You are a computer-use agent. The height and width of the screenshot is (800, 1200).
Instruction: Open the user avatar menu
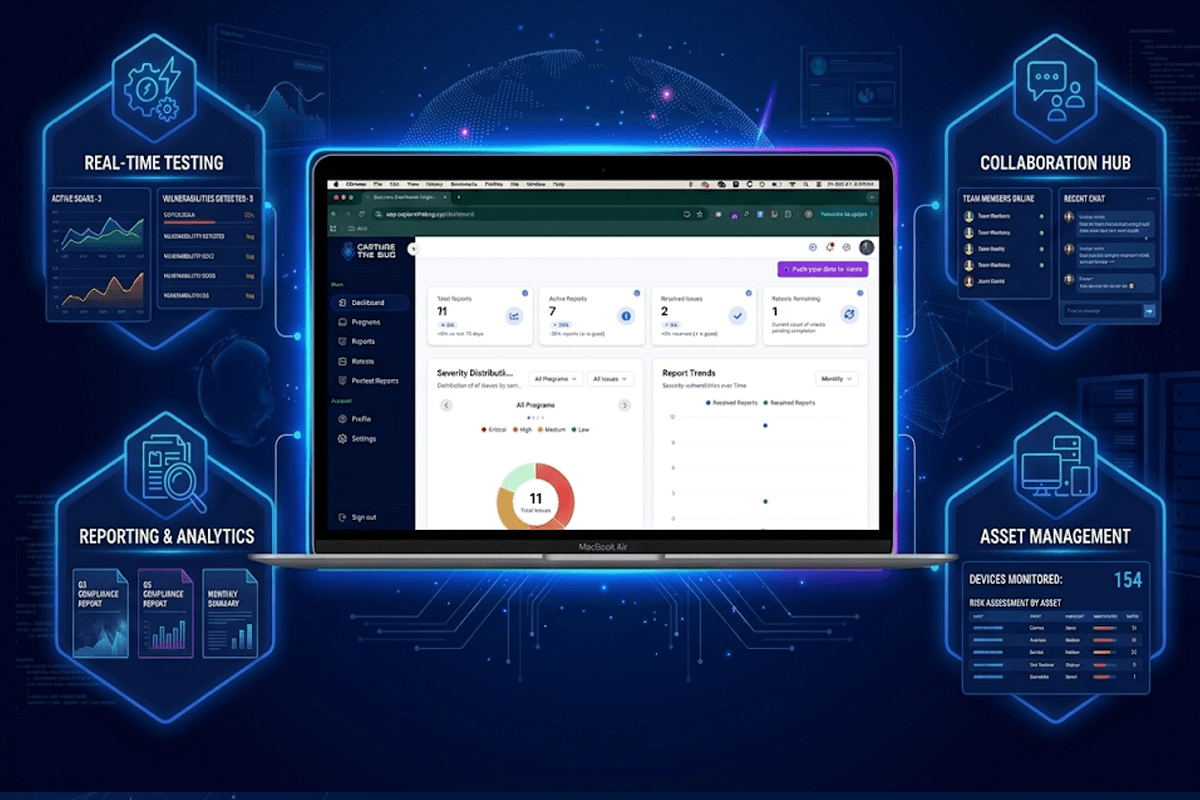866,247
